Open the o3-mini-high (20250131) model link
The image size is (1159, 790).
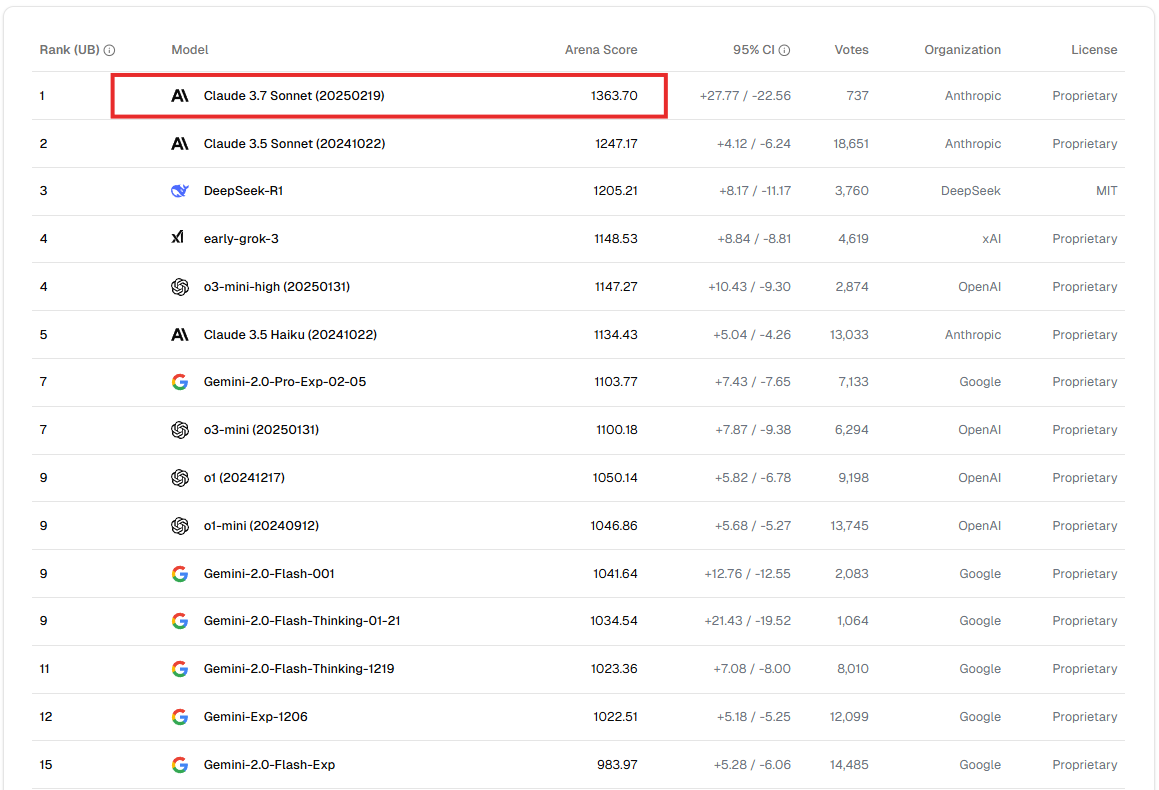pos(276,287)
